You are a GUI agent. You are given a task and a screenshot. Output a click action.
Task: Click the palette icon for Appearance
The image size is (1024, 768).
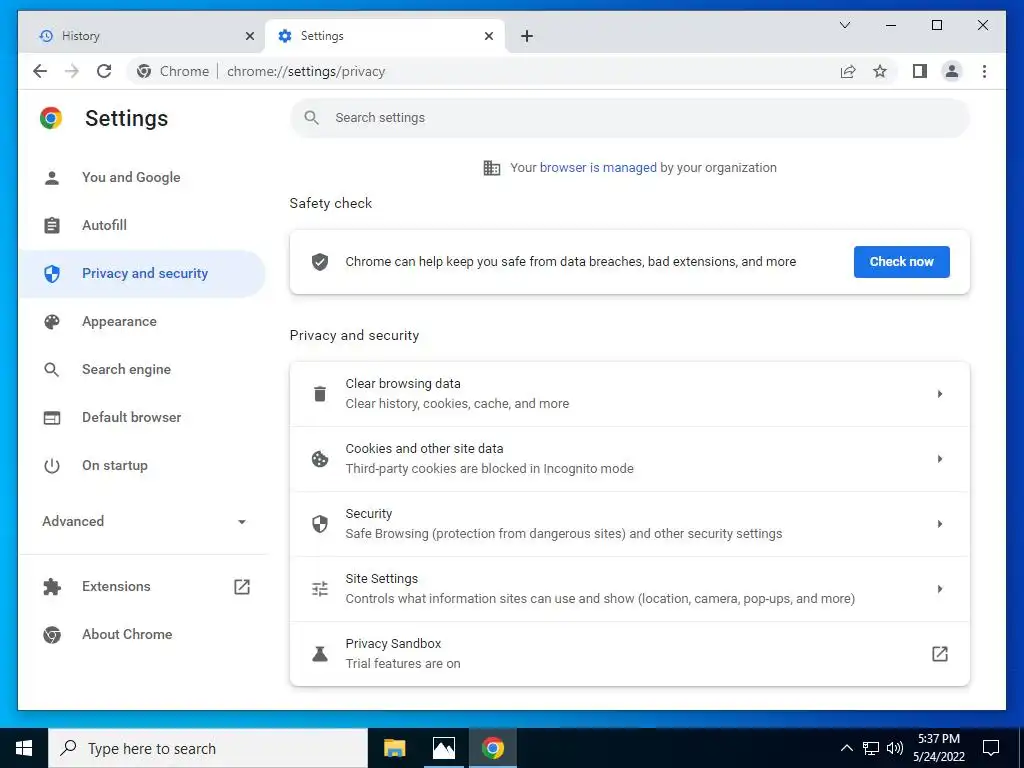[52, 321]
